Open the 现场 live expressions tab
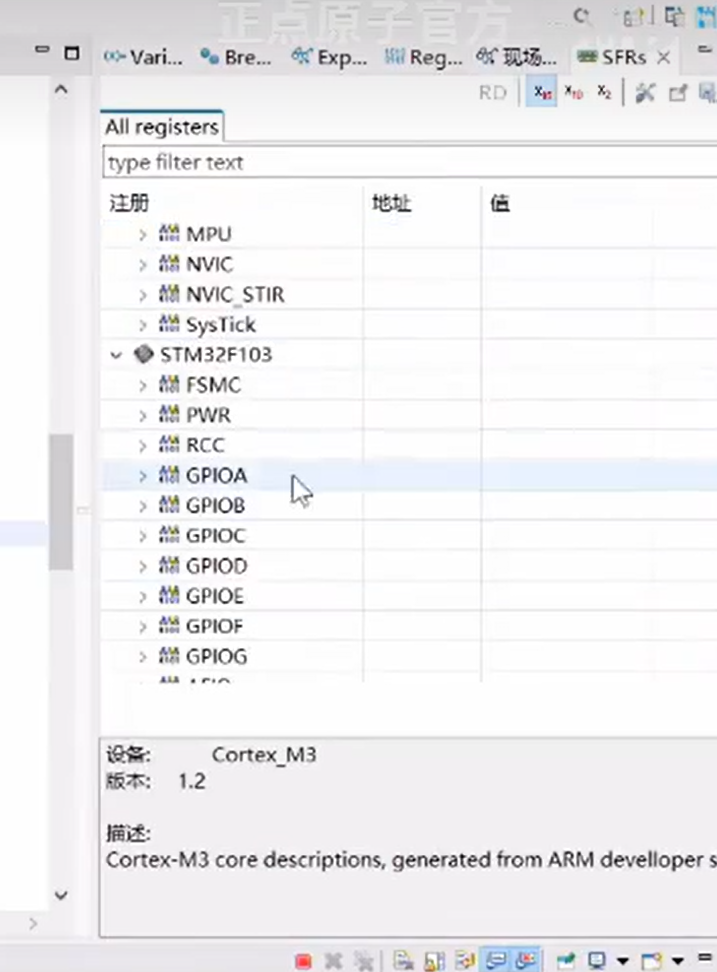 pos(517,57)
